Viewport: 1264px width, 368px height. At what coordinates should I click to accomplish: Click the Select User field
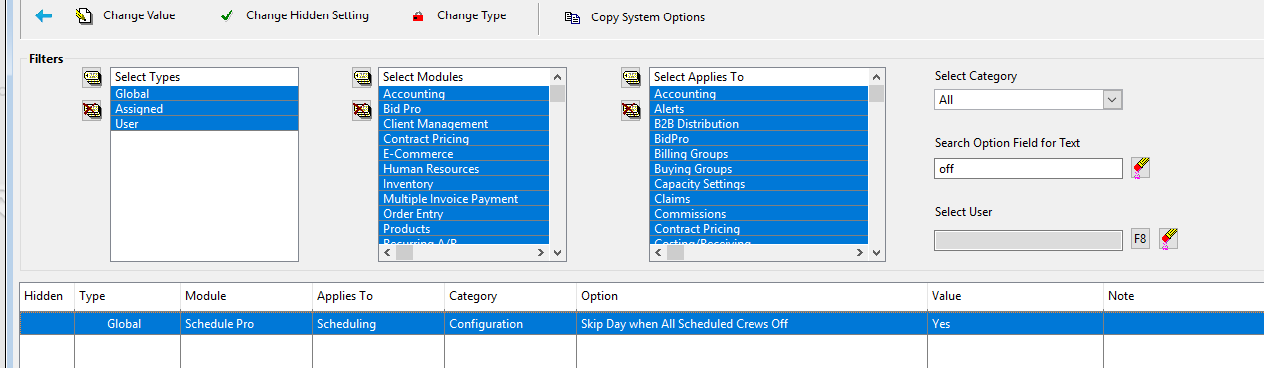tap(1028, 240)
